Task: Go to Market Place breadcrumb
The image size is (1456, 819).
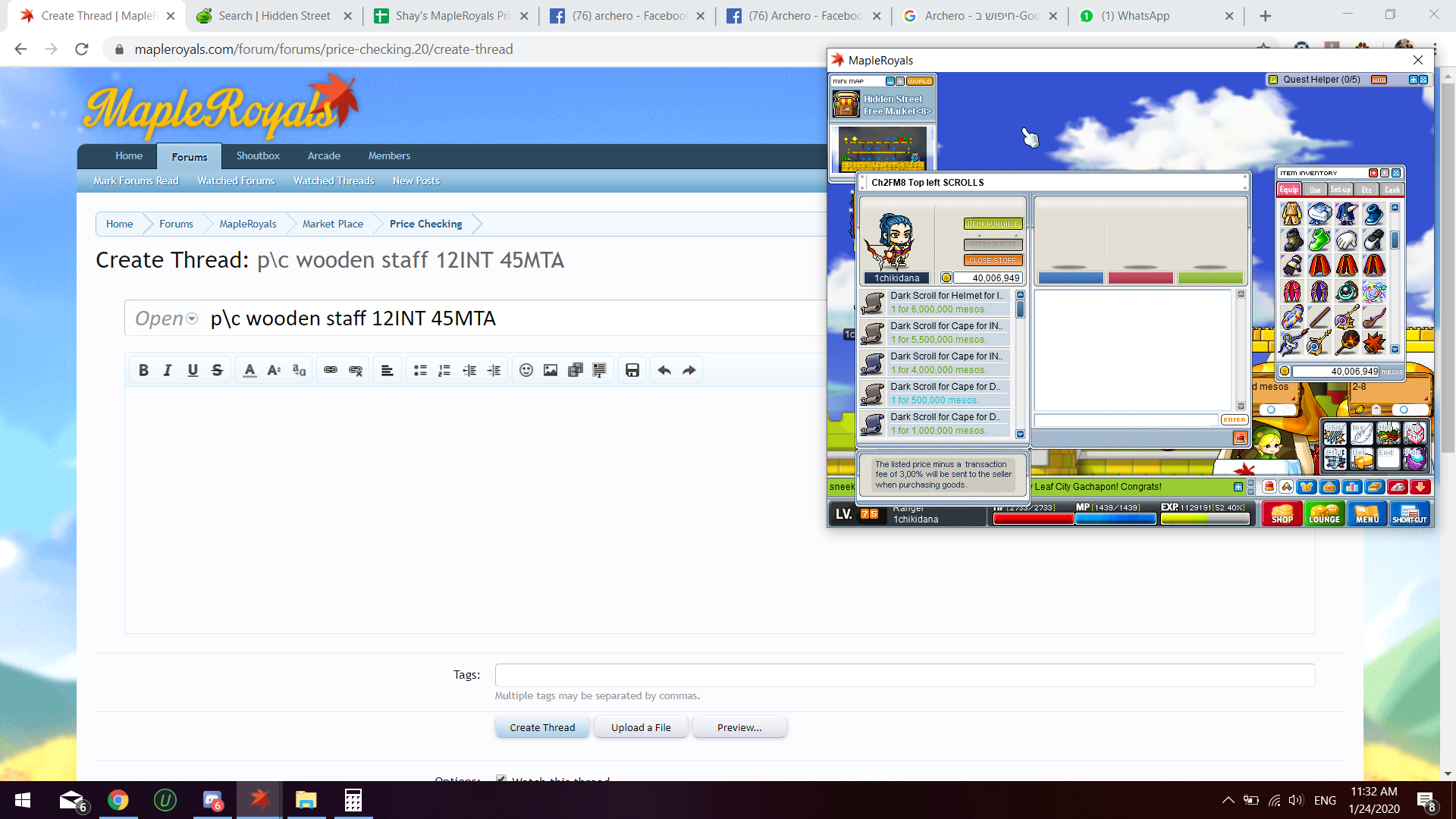Action: point(332,224)
